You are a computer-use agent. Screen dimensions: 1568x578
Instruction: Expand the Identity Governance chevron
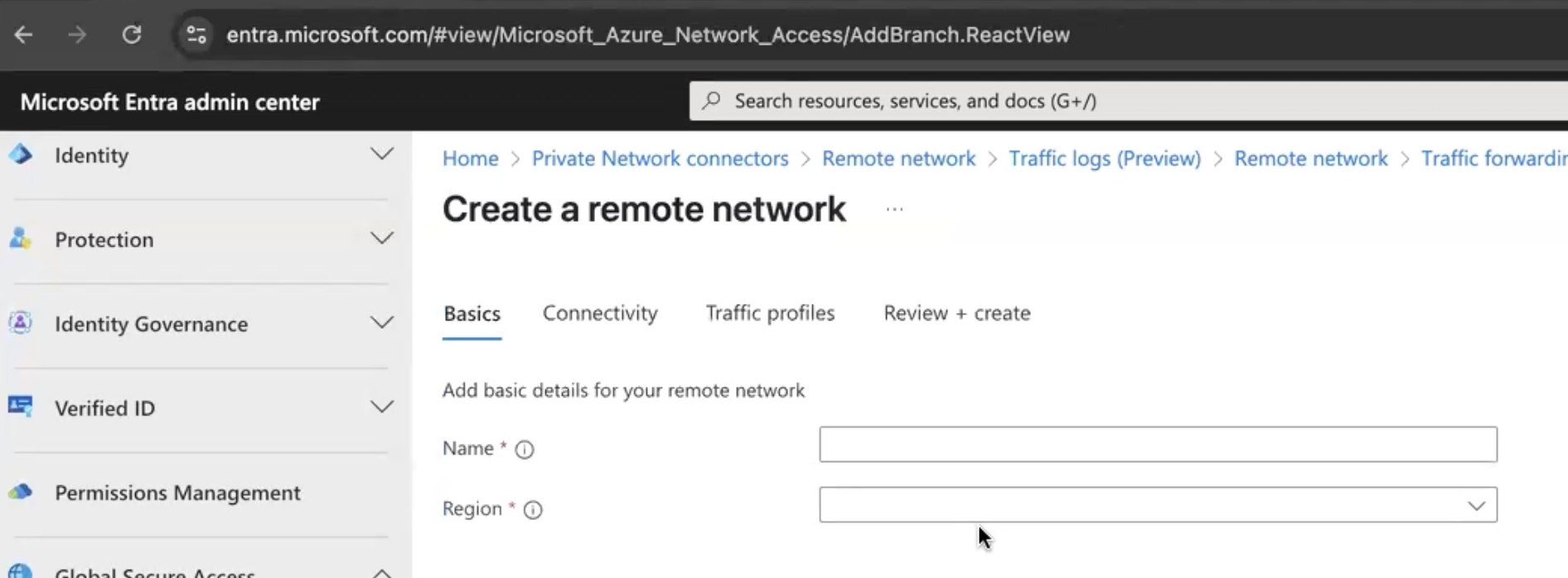[x=381, y=323]
